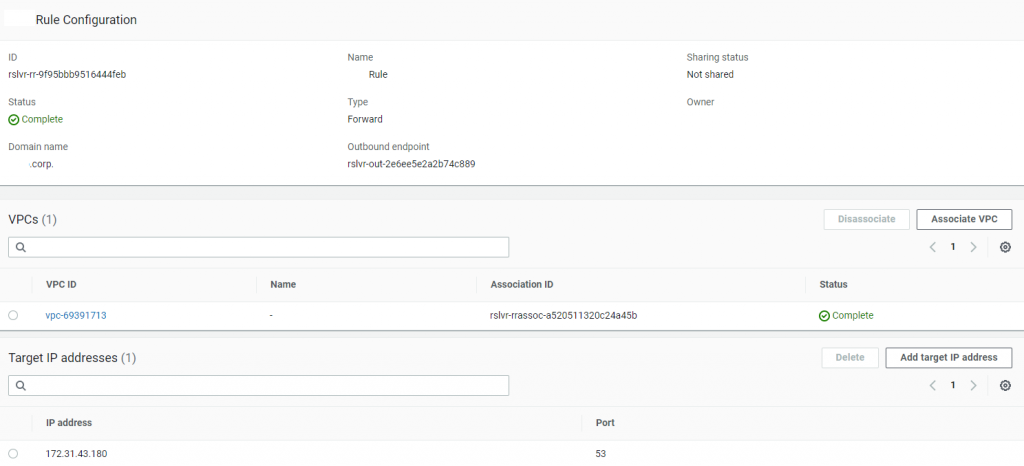Open VPCs table settings gear
1024x466 pixels.
[x=1005, y=247]
